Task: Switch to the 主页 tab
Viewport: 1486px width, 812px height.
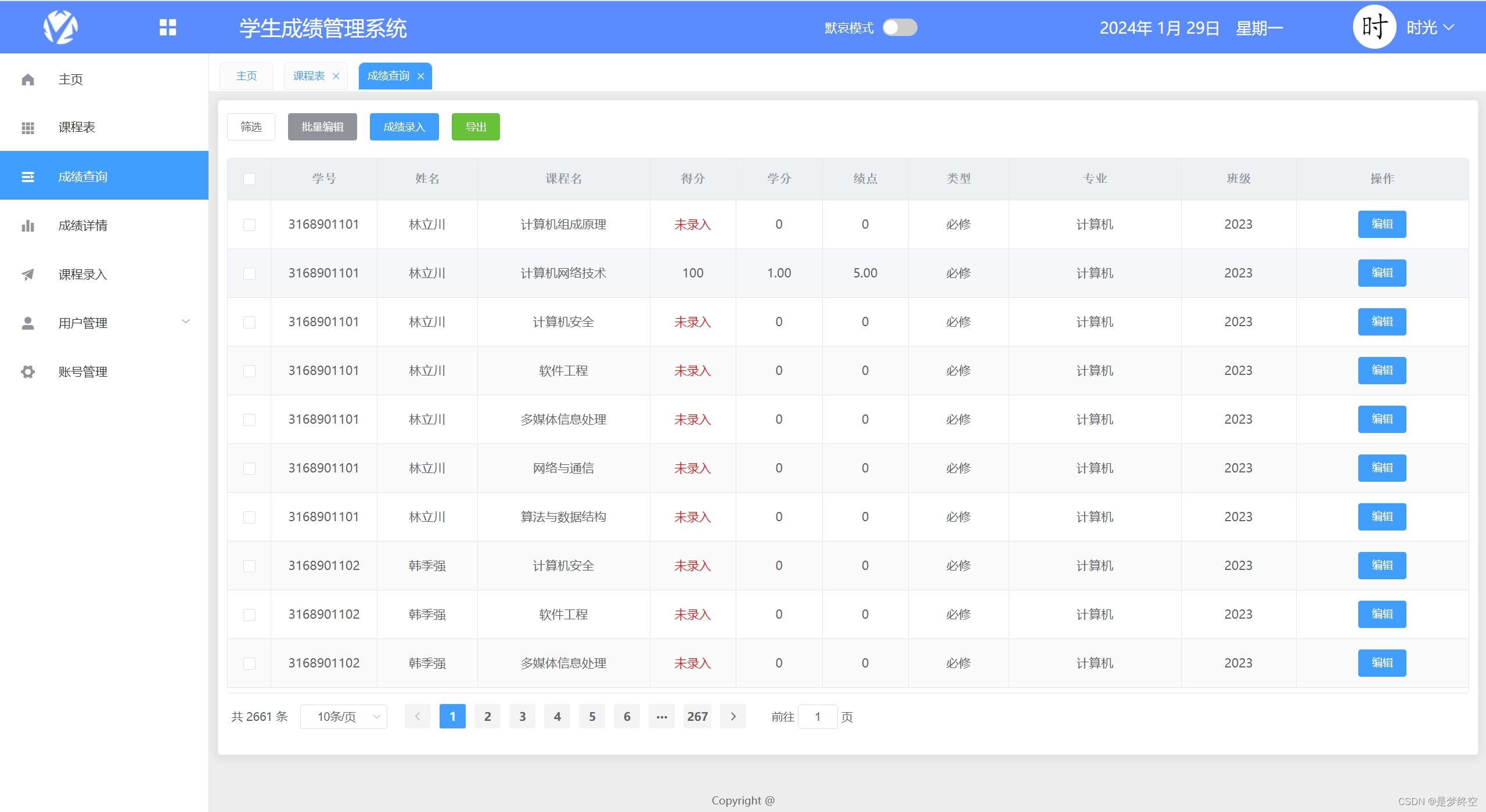Action: 246,76
